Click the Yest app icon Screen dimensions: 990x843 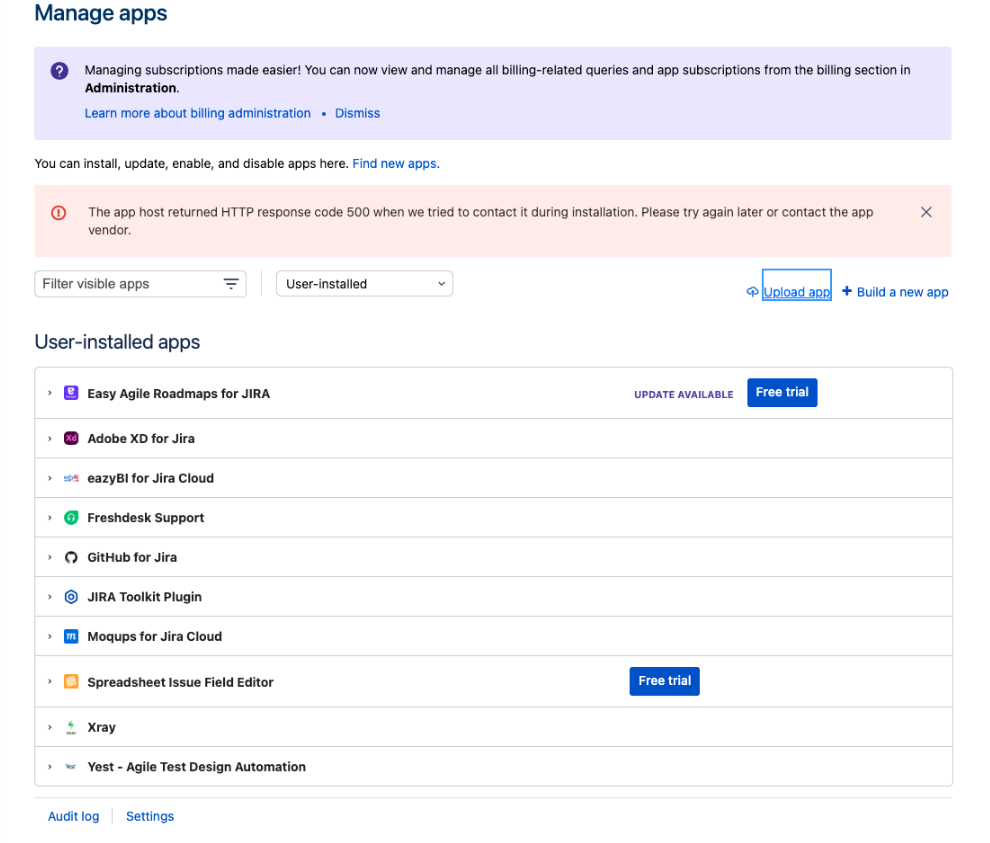click(x=71, y=767)
